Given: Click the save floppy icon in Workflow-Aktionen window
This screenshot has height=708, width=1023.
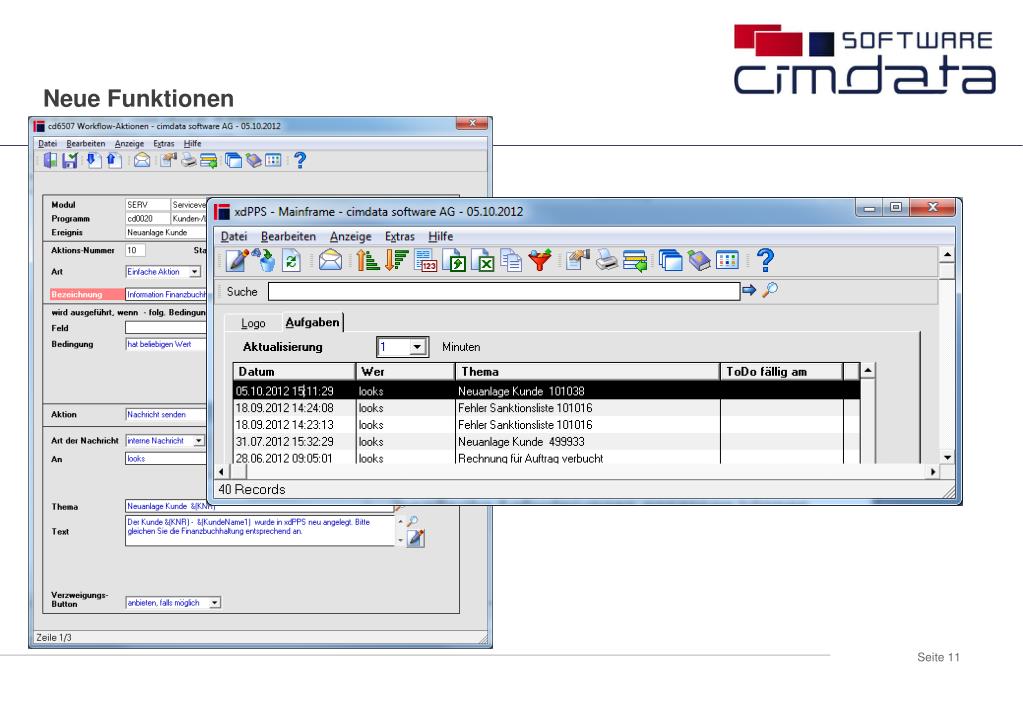Looking at the screenshot, I should (70, 160).
